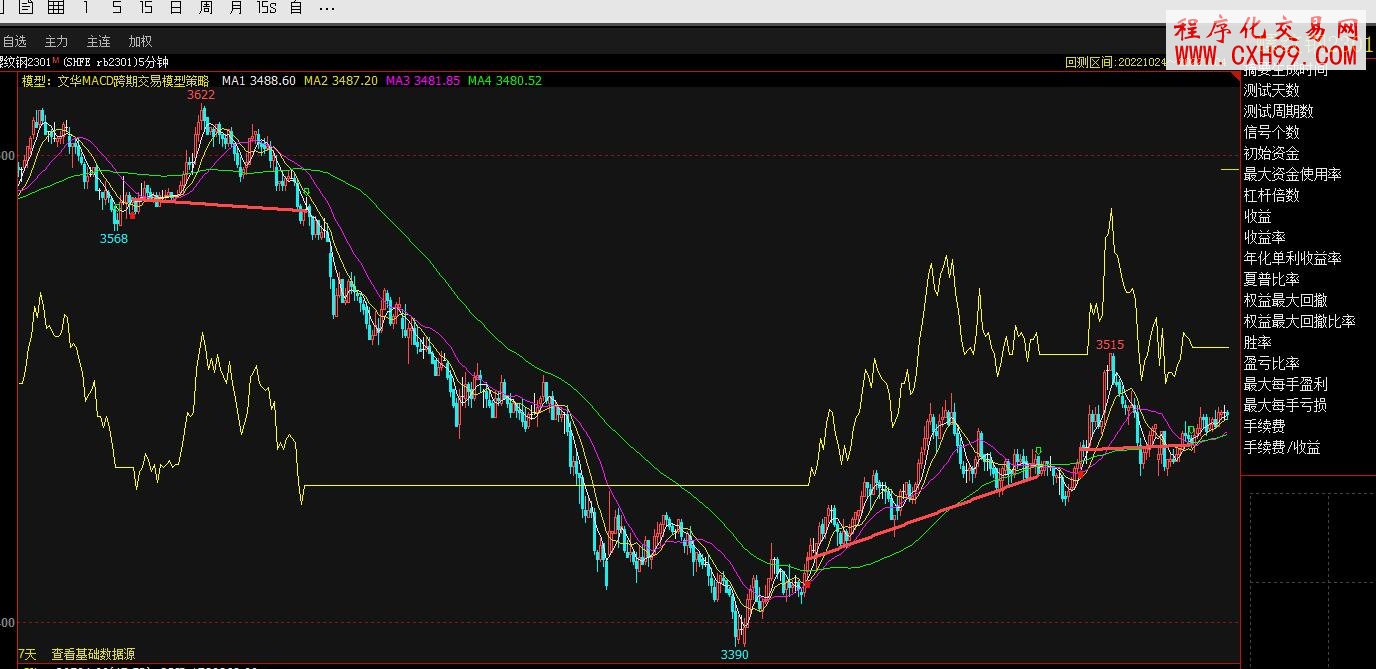
Task: Click the 3390 low price marker
Action: (735, 655)
